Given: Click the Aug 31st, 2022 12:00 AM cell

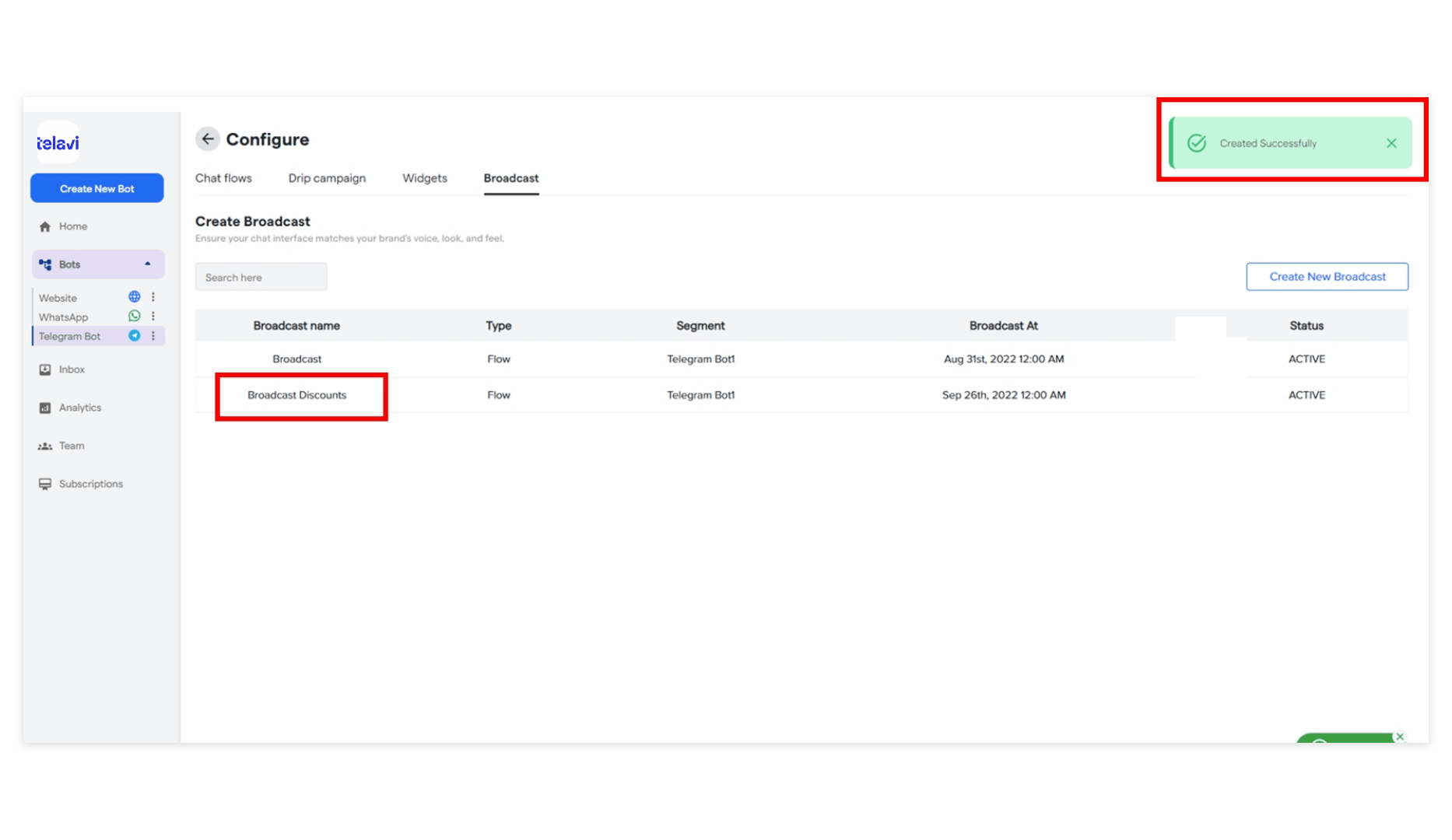Looking at the screenshot, I should click(1004, 359).
